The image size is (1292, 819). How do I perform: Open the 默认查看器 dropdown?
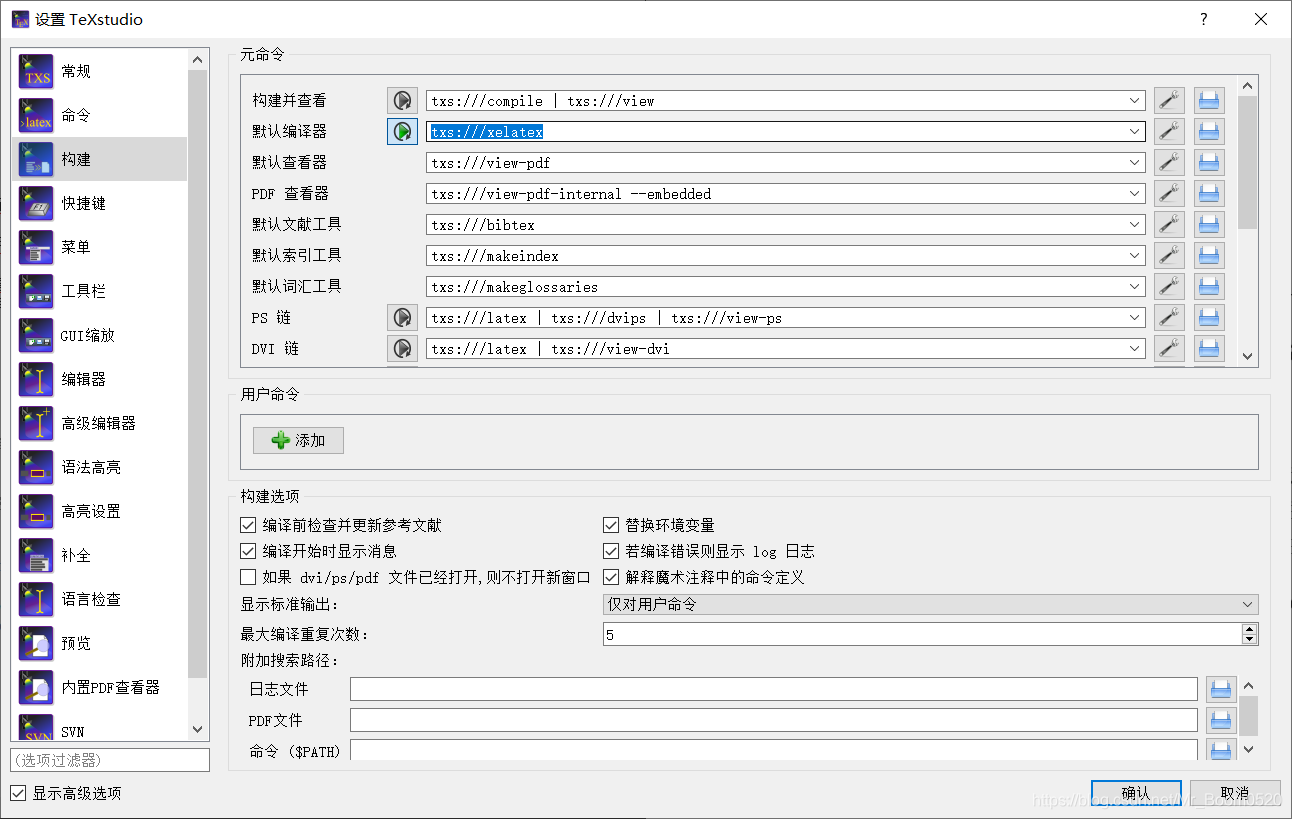coord(1135,162)
